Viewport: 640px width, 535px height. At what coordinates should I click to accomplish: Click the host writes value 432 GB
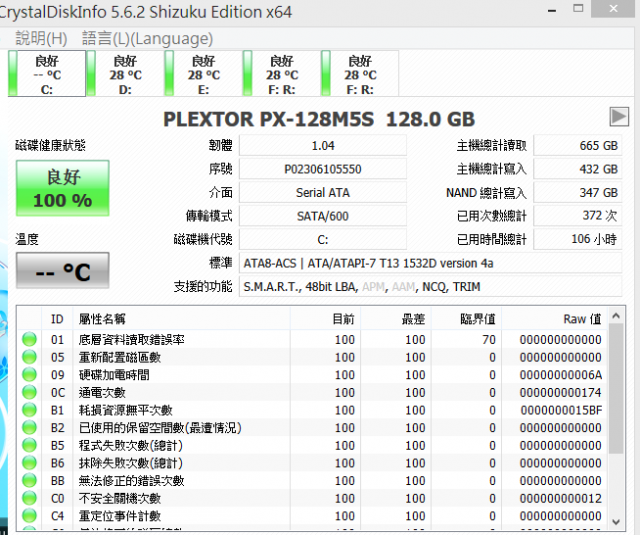(x=578, y=169)
